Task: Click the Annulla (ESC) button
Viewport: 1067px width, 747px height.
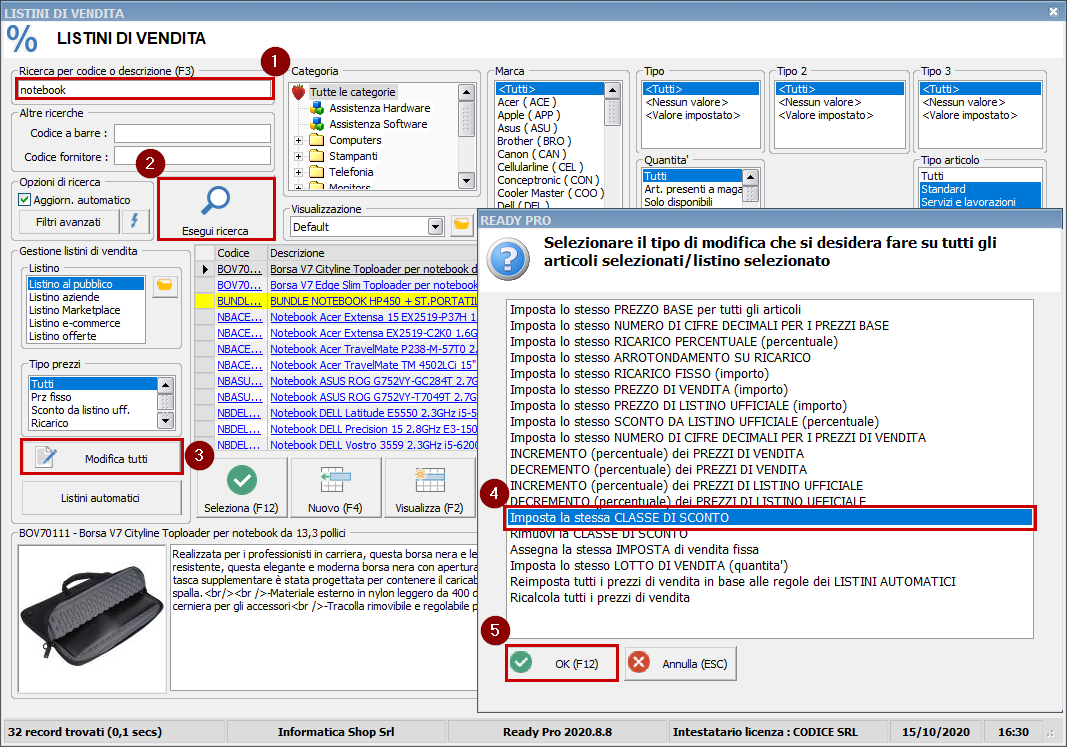Action: pyautogui.click(x=680, y=663)
